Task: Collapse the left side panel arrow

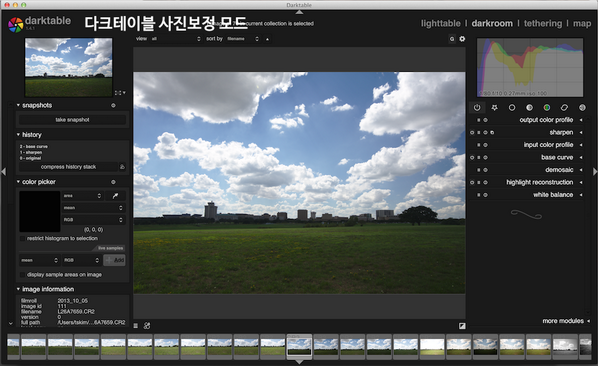Action: tap(3, 172)
